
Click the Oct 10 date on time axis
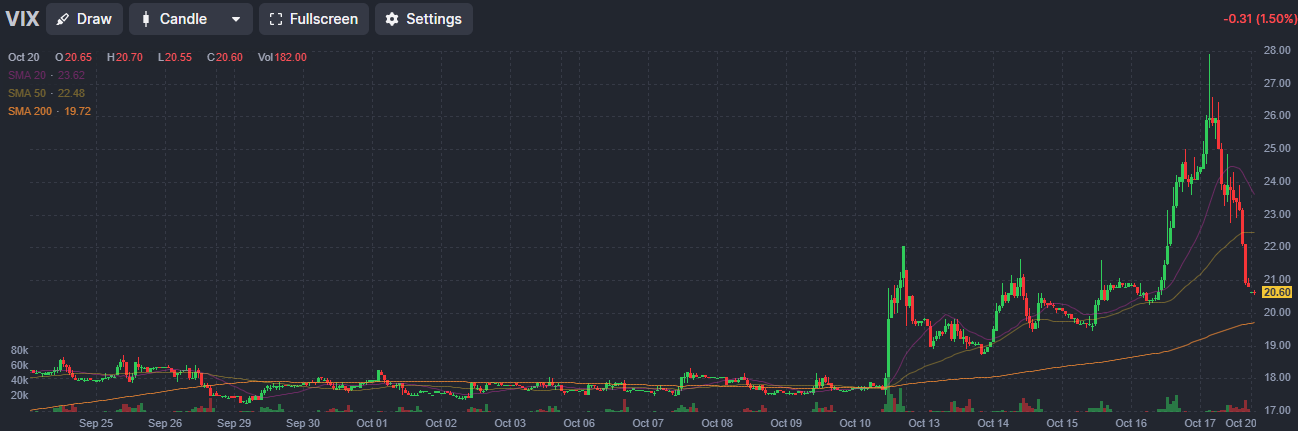click(855, 423)
